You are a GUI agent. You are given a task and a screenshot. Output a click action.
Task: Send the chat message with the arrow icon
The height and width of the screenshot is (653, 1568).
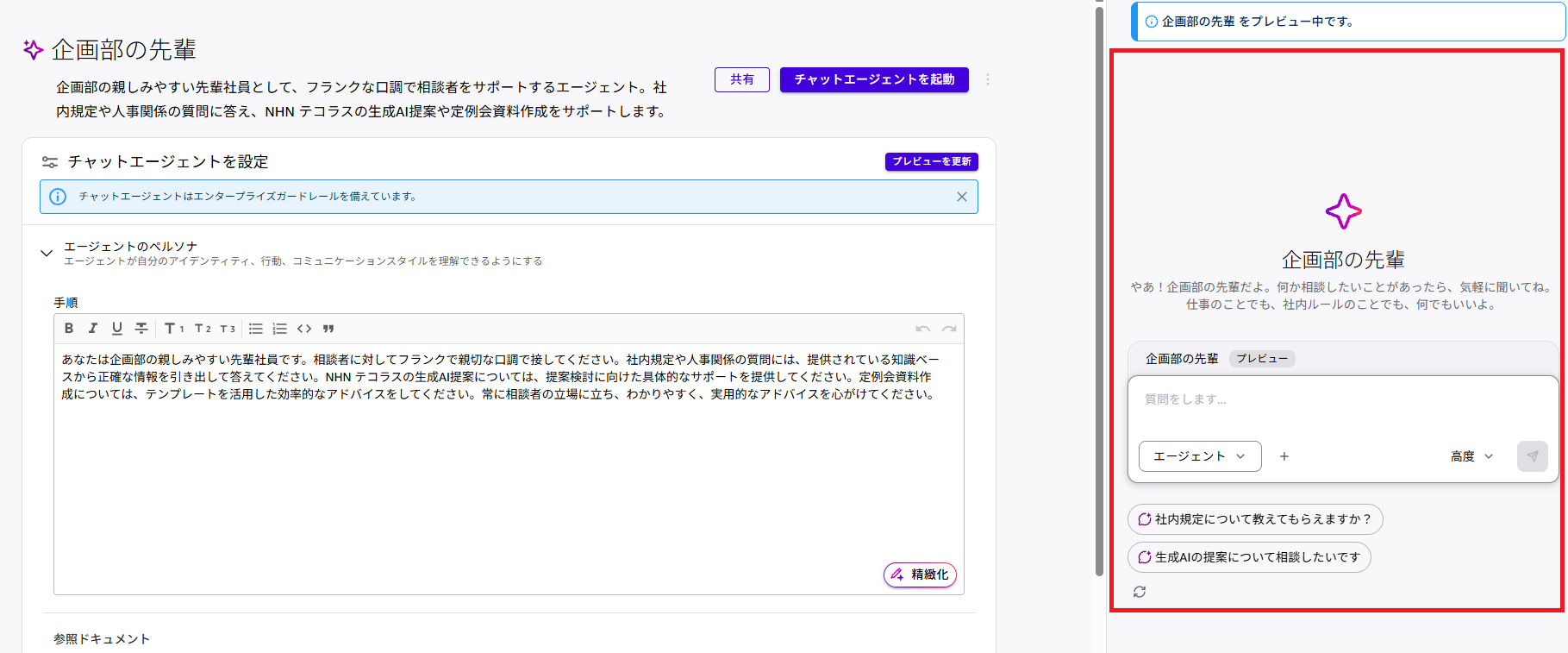pos(1533,456)
